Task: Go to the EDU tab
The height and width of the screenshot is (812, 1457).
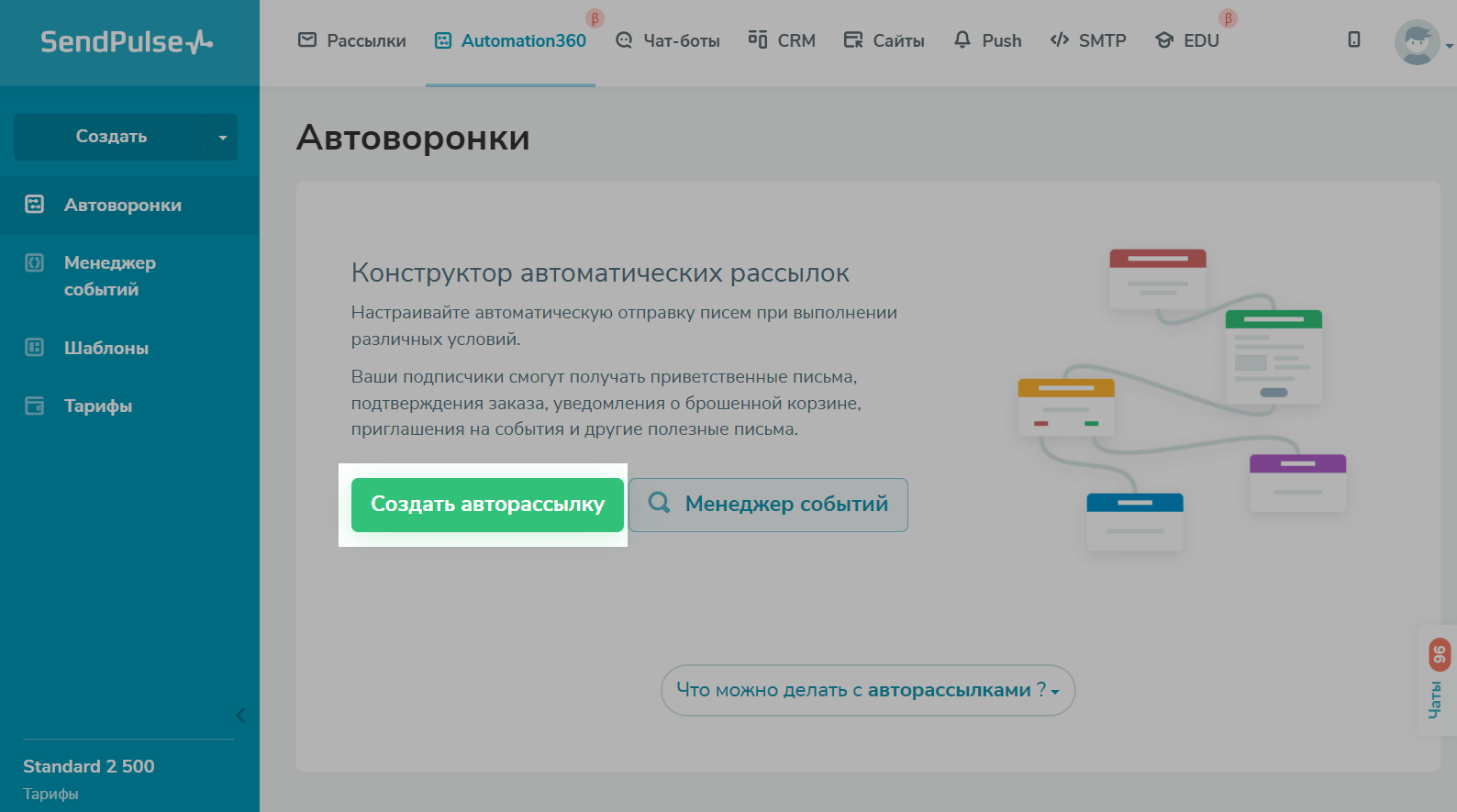Action: click(1187, 40)
